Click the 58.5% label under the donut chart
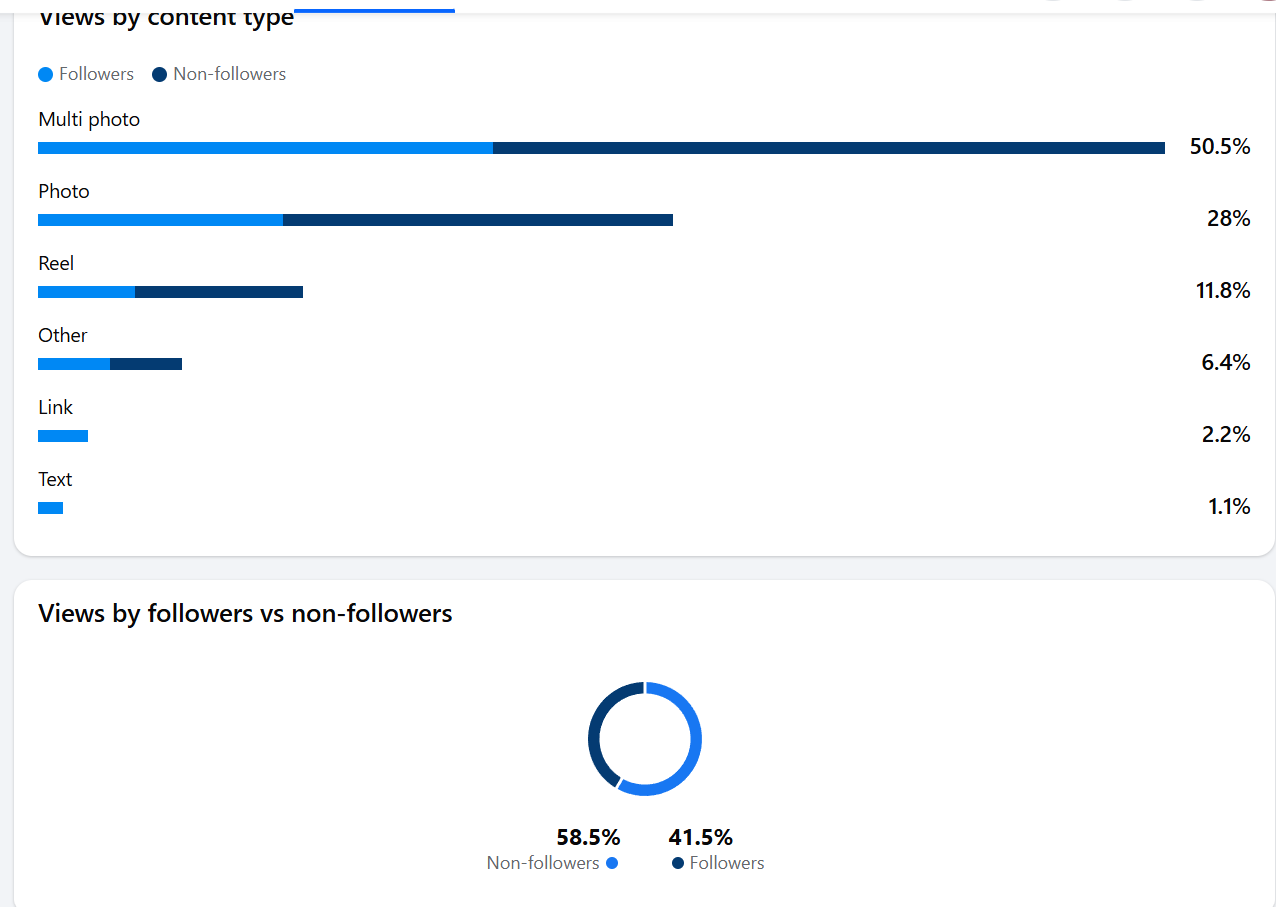Viewport: 1276px width, 907px height. tap(588, 837)
